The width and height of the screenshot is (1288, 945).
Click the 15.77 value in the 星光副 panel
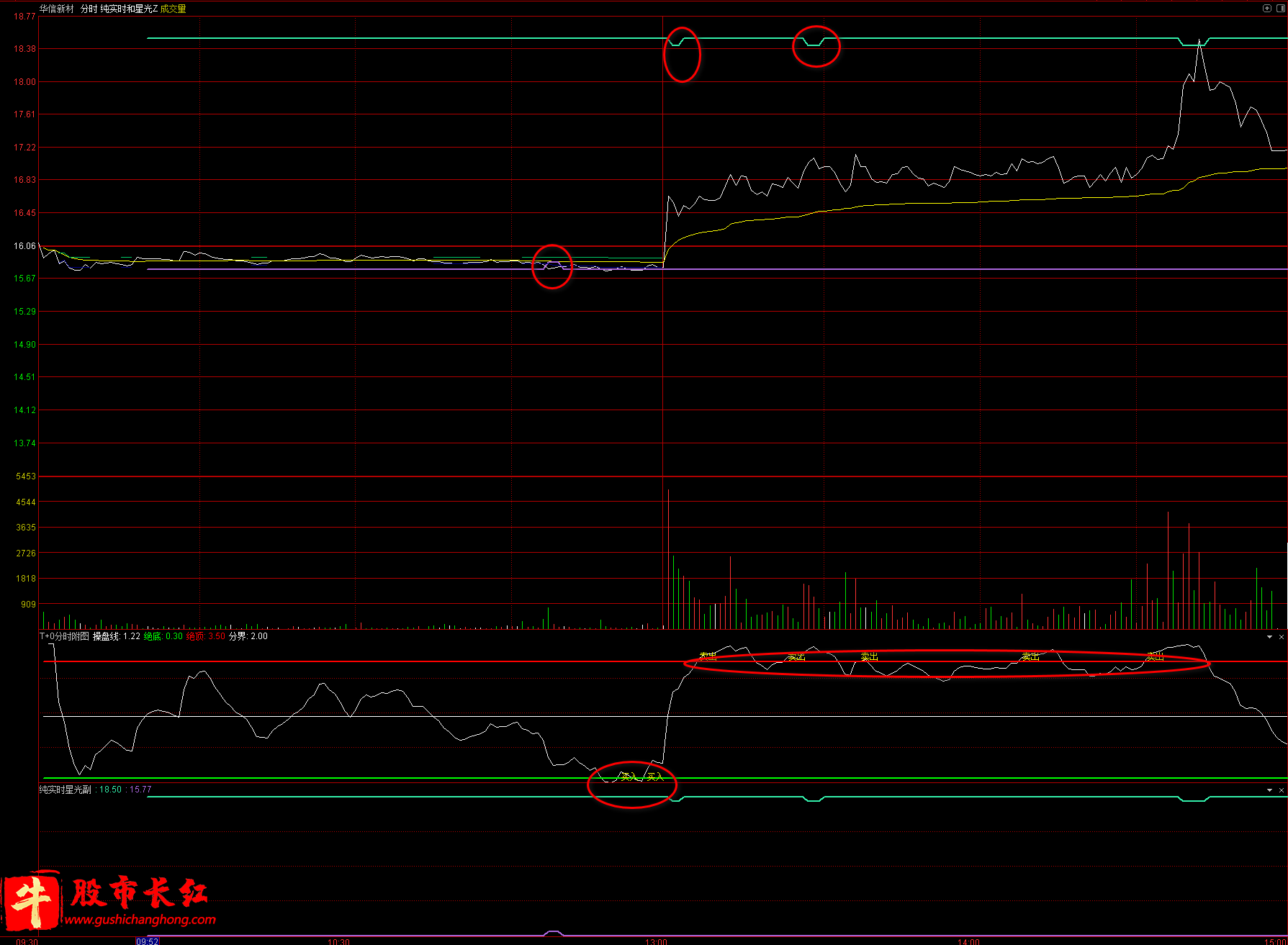coord(140,790)
